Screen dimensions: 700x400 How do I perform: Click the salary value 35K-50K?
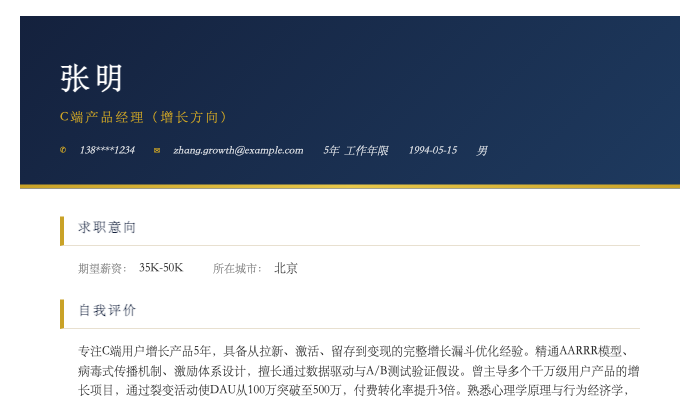(x=161, y=268)
